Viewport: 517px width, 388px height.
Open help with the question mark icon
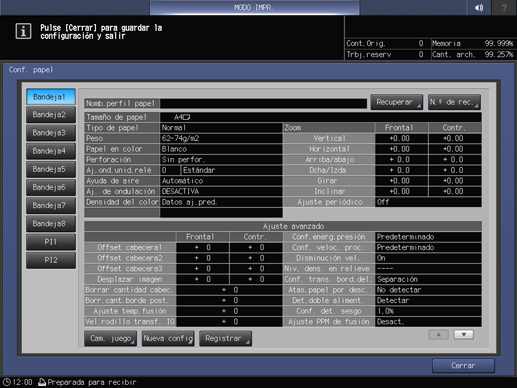click(x=504, y=7)
